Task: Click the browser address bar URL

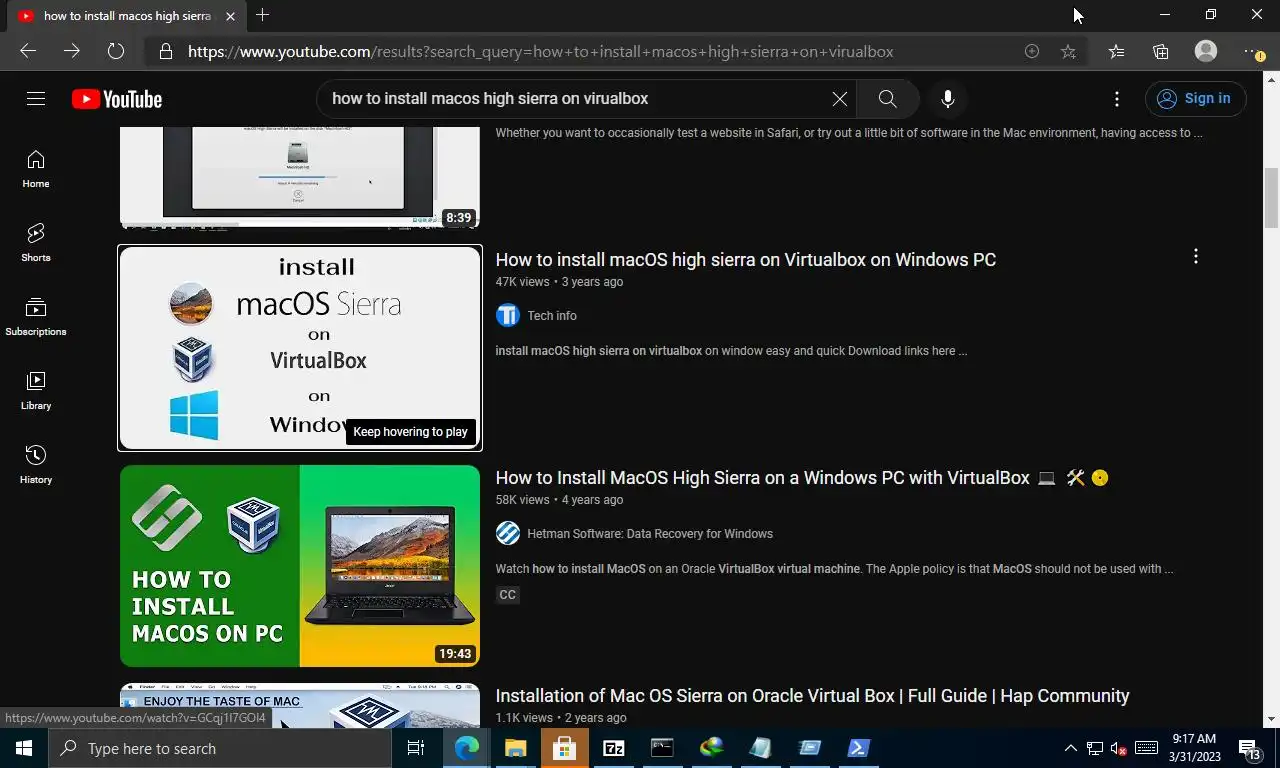Action: 540,51
